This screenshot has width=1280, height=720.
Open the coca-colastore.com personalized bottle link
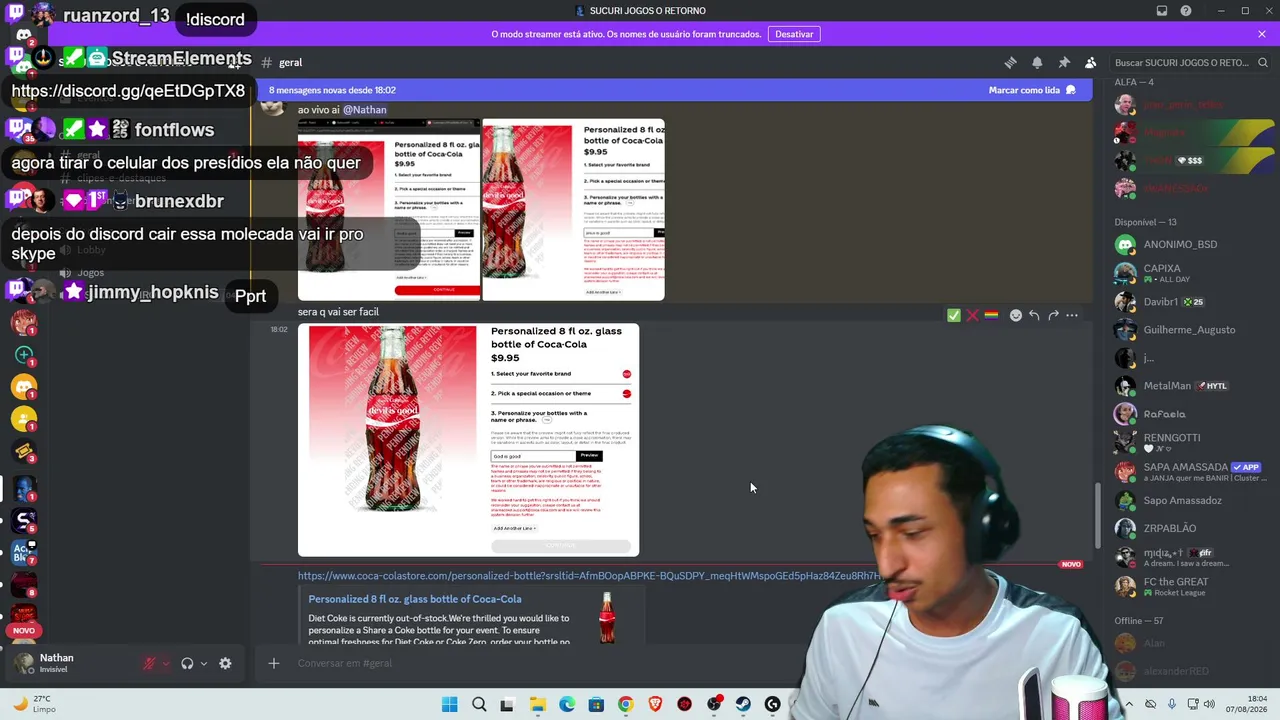click(589, 576)
